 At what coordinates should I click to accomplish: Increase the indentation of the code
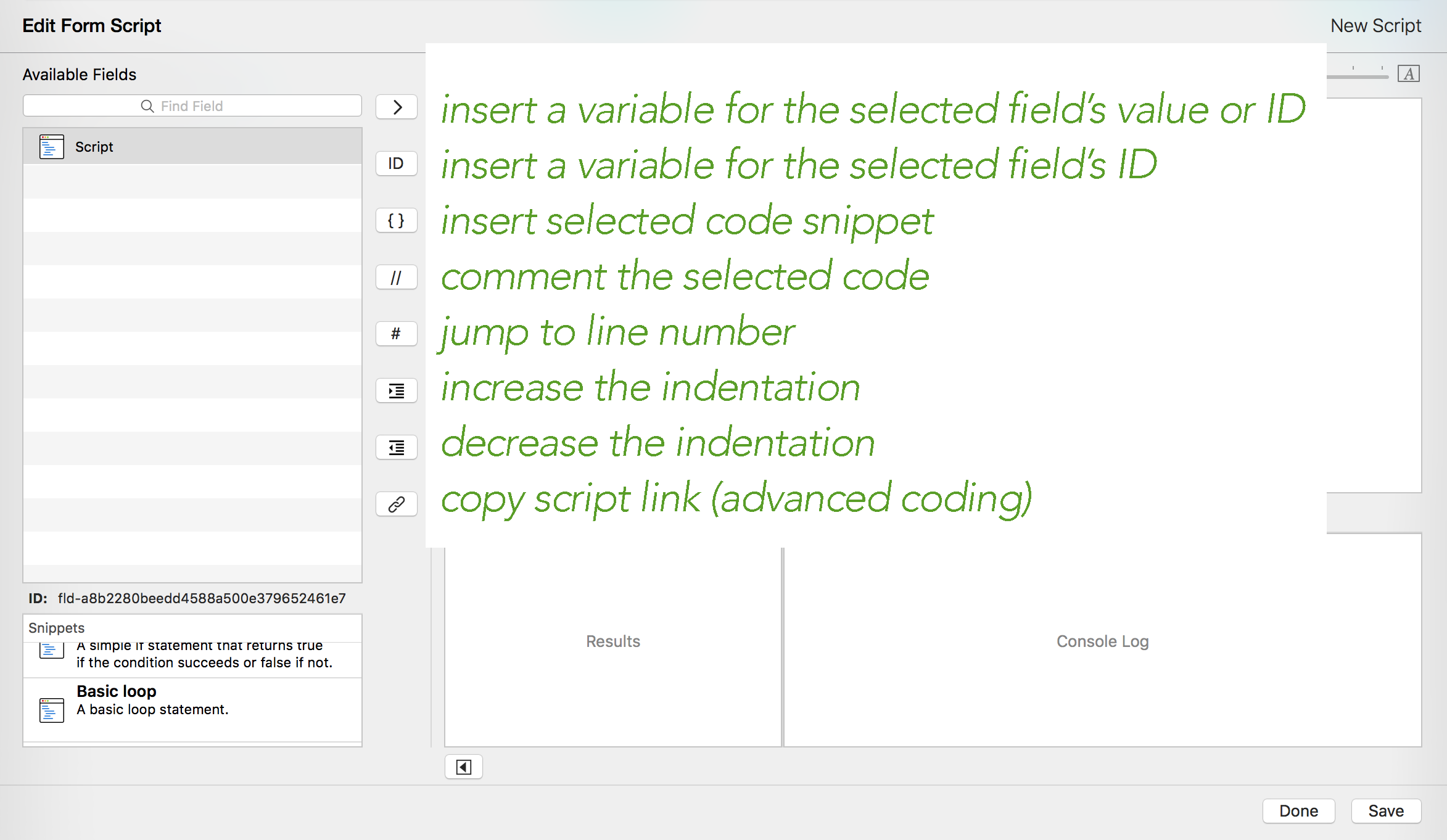pyautogui.click(x=396, y=390)
